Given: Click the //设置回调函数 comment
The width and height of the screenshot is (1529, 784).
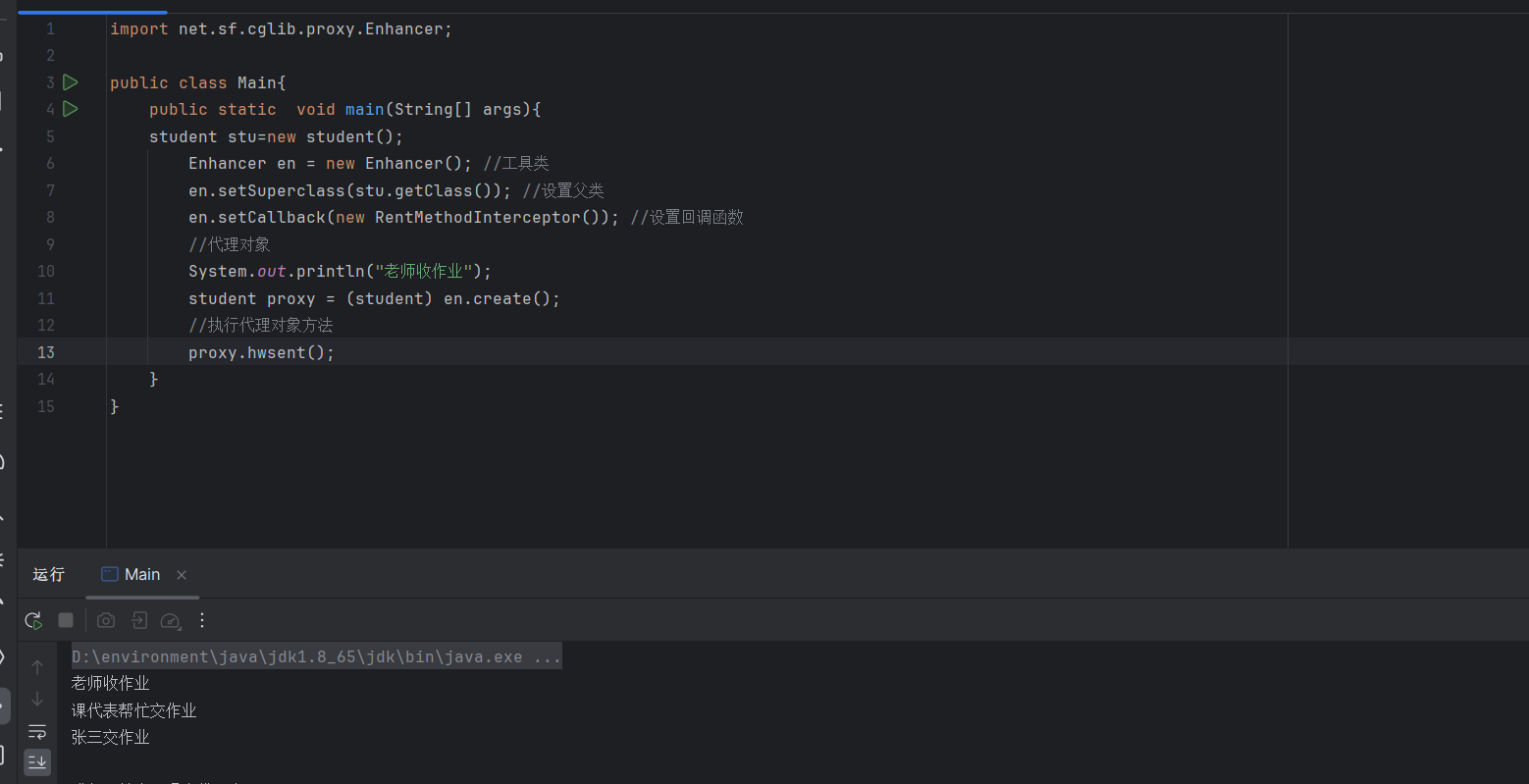Looking at the screenshot, I should 687,217.
